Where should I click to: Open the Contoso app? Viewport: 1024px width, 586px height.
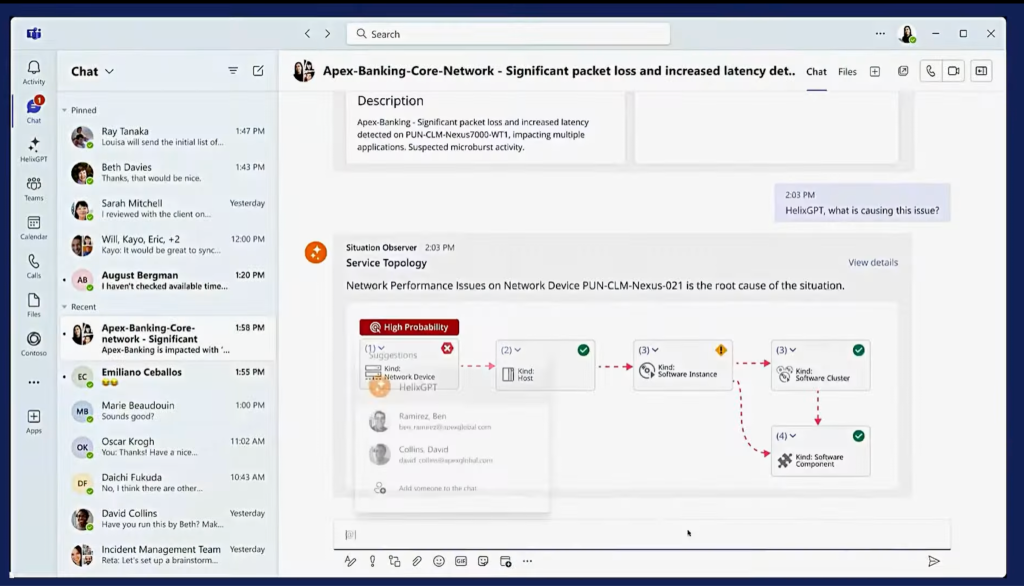click(x=34, y=344)
